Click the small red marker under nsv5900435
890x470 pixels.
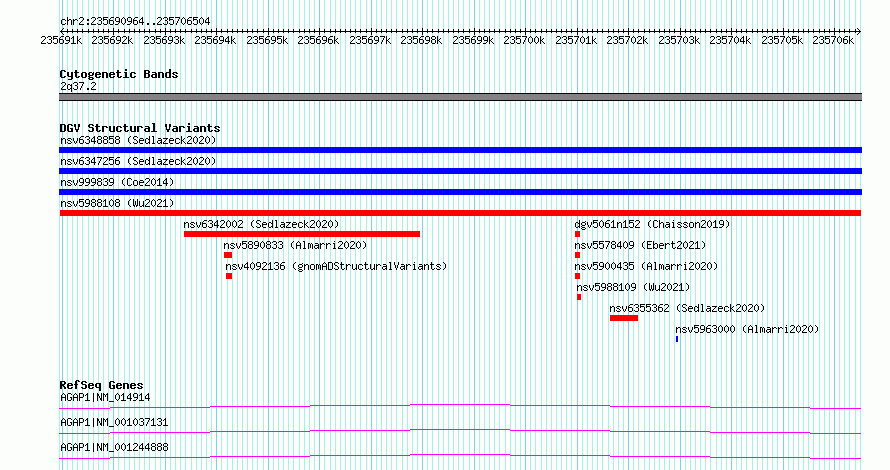[x=577, y=276]
